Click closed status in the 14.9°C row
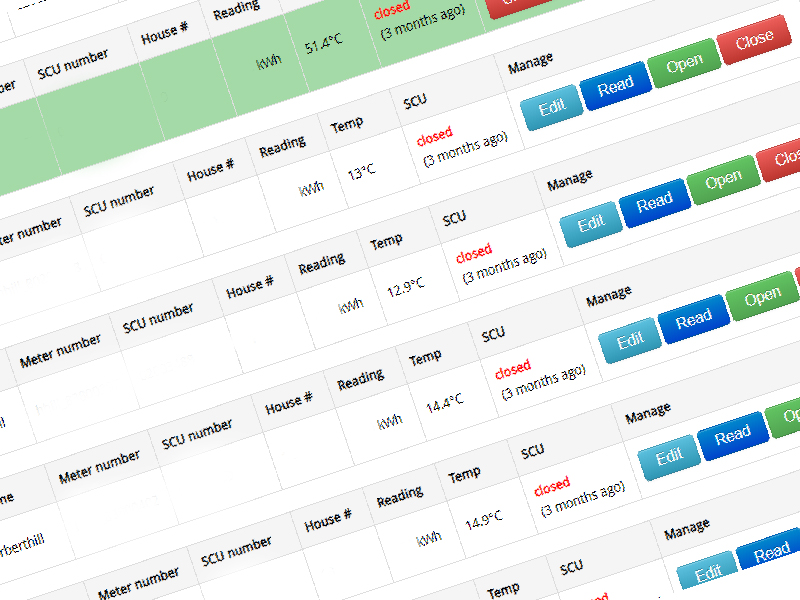 (552, 485)
